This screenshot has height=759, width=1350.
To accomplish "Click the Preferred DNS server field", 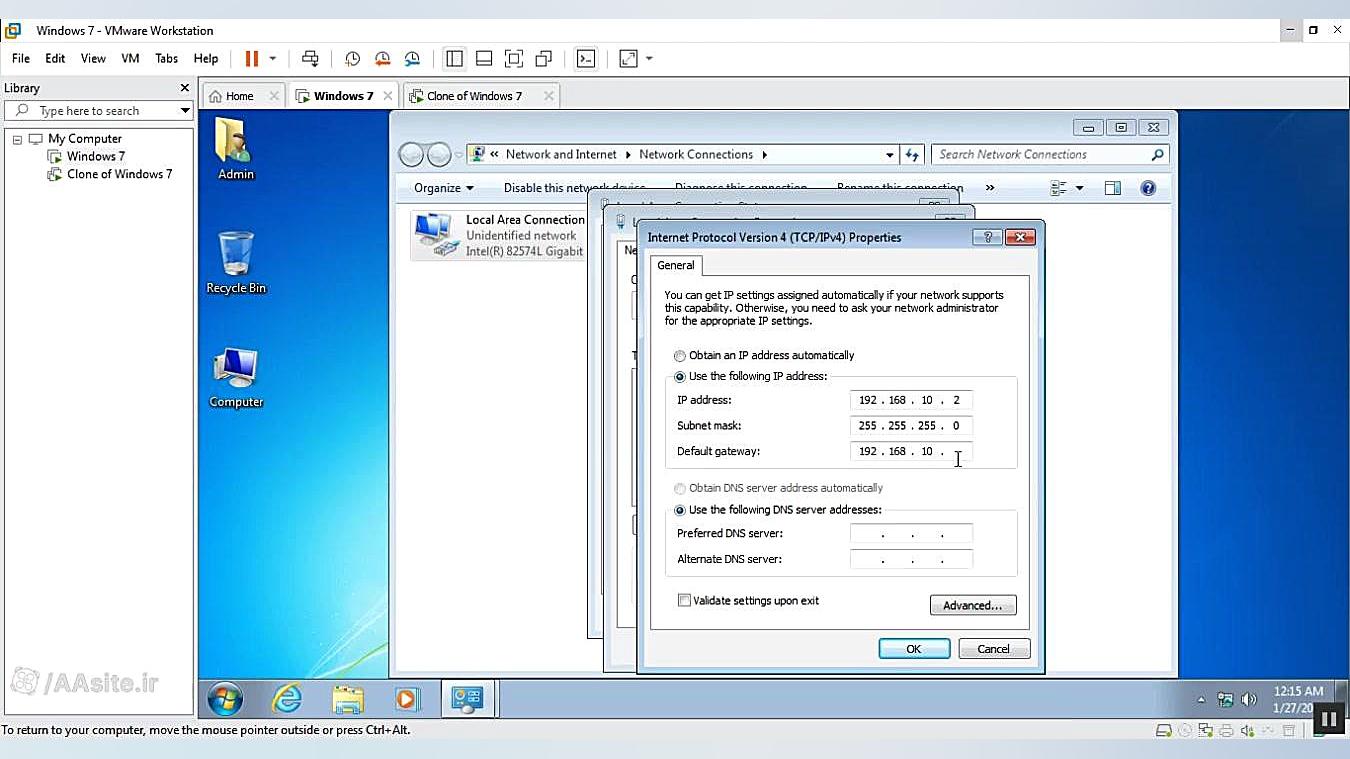I will pyautogui.click(x=911, y=534).
